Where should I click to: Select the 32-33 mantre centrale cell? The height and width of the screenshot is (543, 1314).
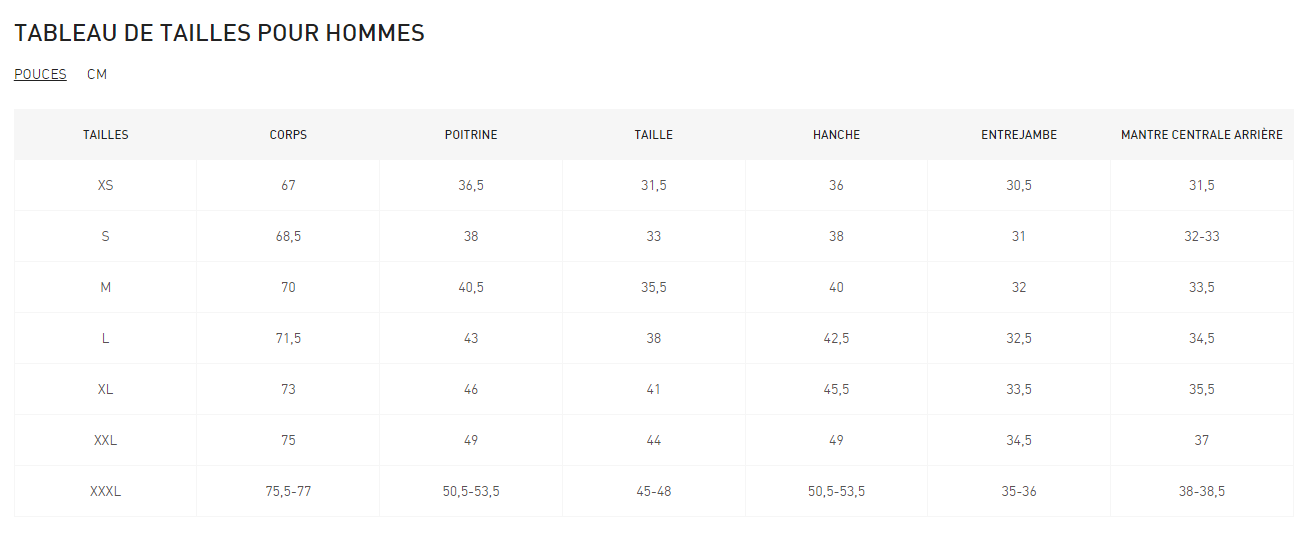(x=1201, y=237)
